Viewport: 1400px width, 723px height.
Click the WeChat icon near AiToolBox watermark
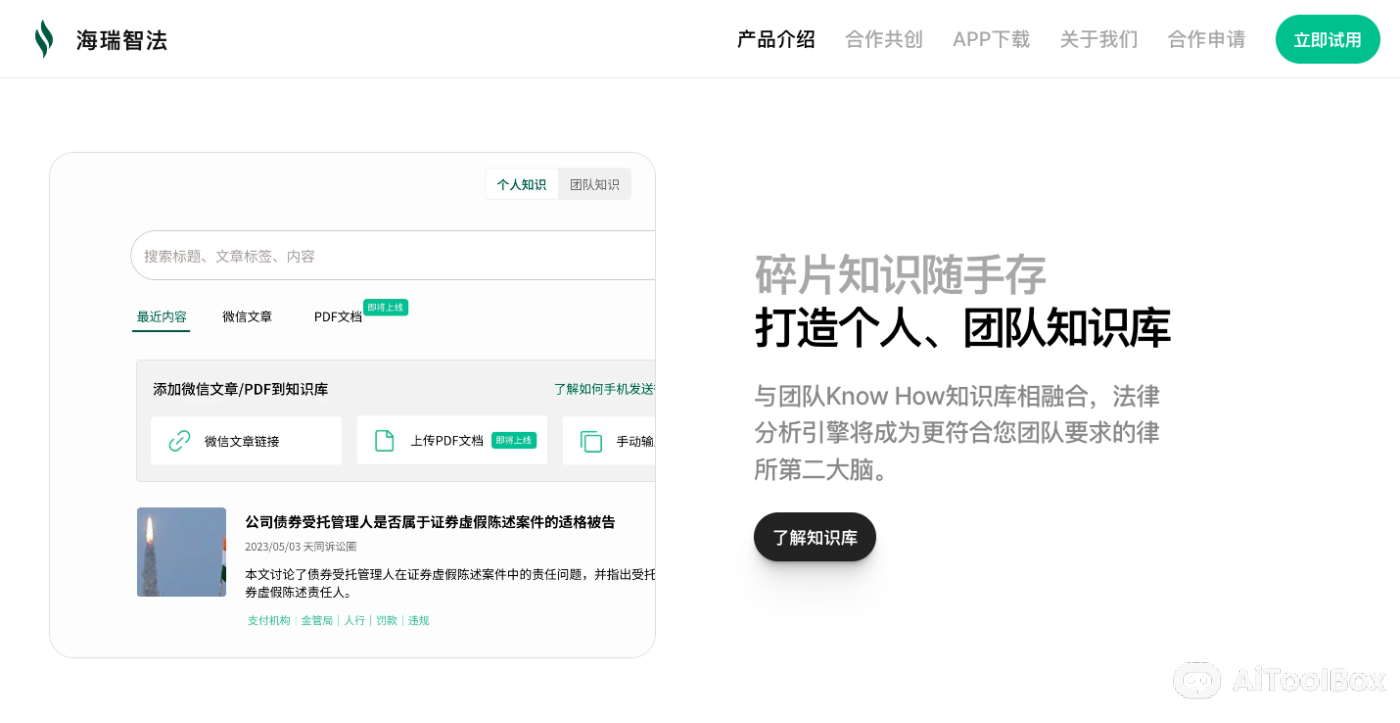point(1196,680)
